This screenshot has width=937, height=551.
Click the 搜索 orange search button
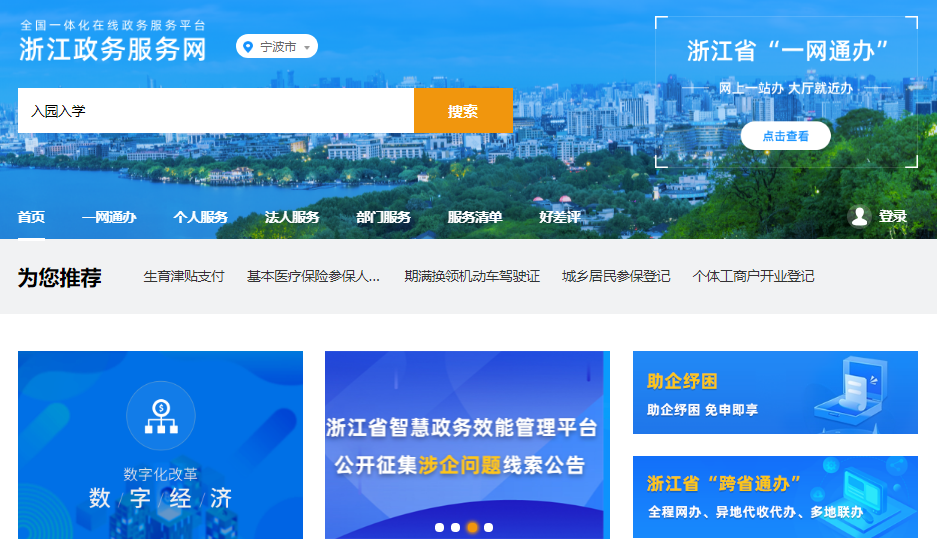463,111
